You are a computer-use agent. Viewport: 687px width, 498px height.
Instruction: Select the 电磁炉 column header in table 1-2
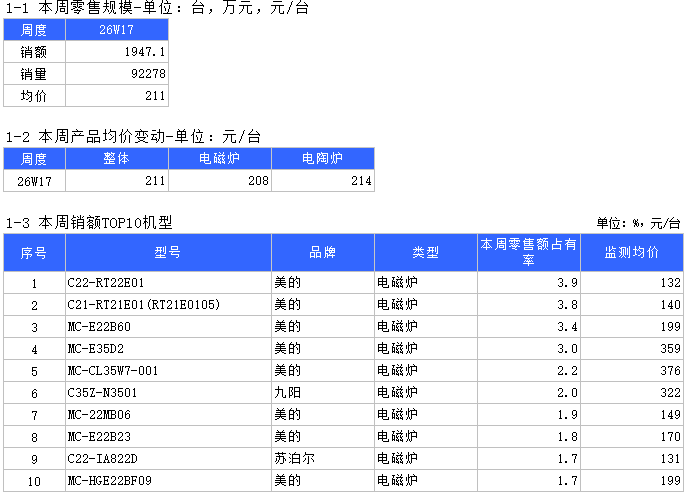click(220, 159)
